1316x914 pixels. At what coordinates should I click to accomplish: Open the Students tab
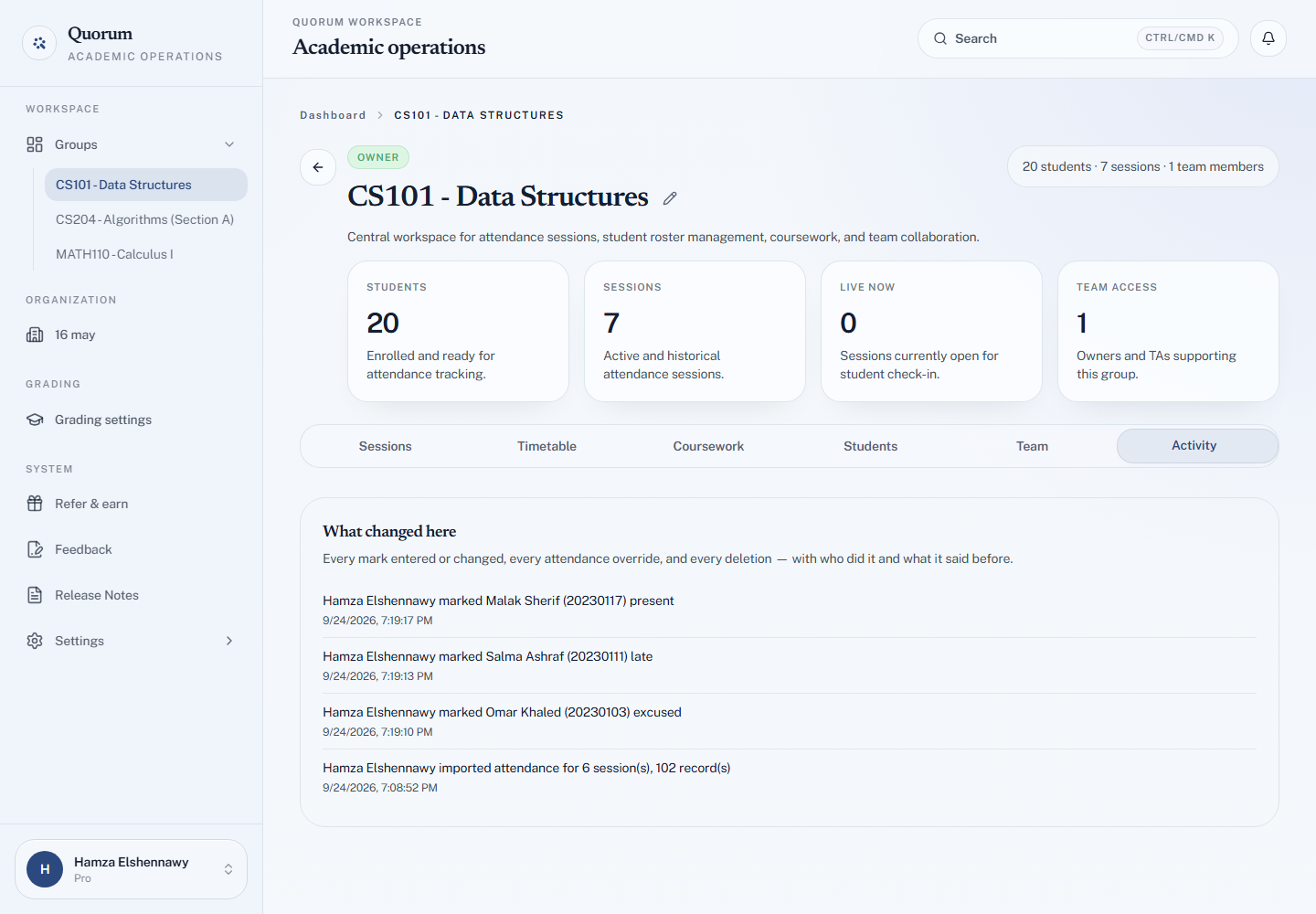870,446
